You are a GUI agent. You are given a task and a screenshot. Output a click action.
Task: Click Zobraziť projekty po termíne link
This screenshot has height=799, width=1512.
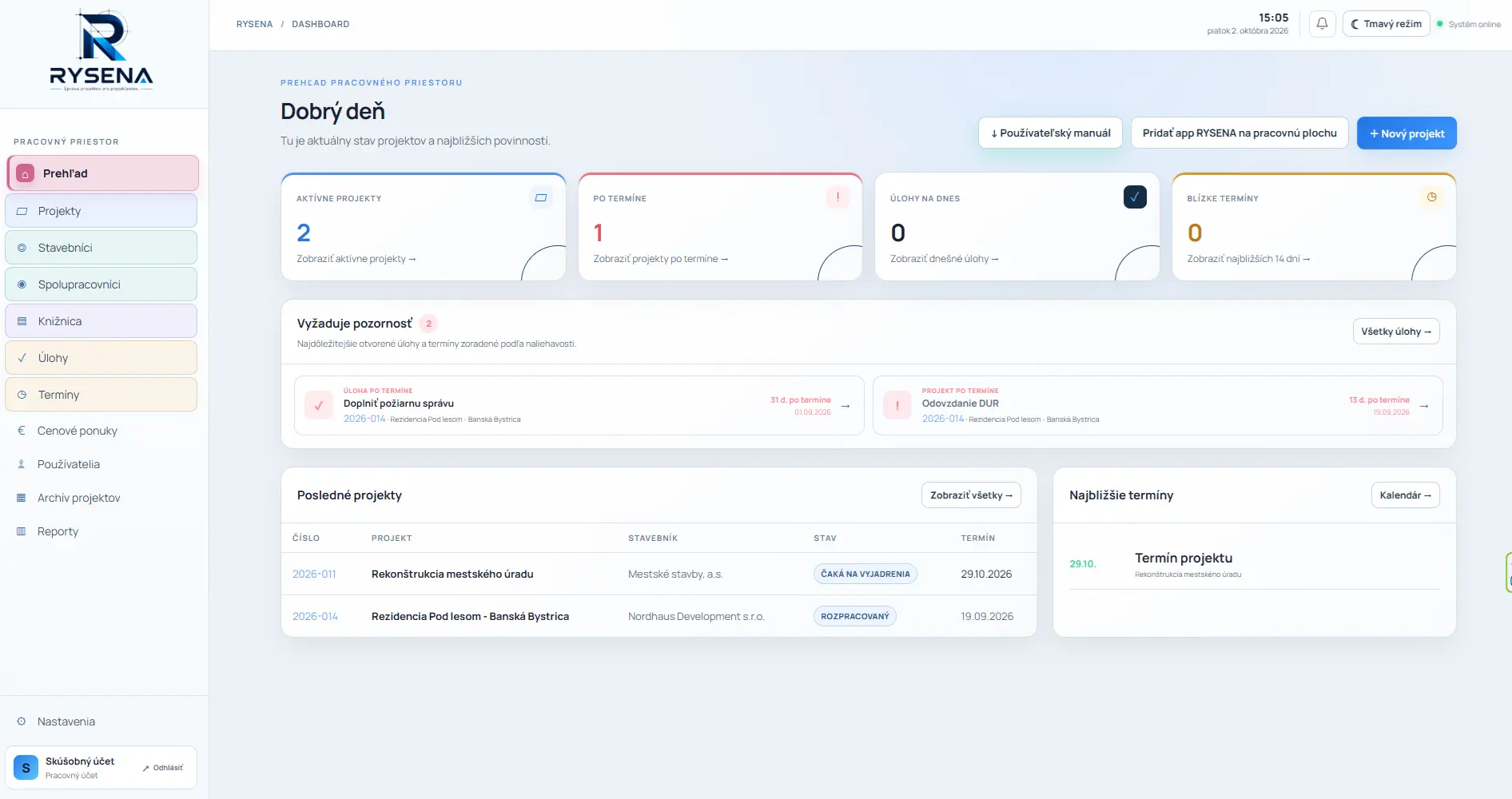pyautogui.click(x=661, y=259)
